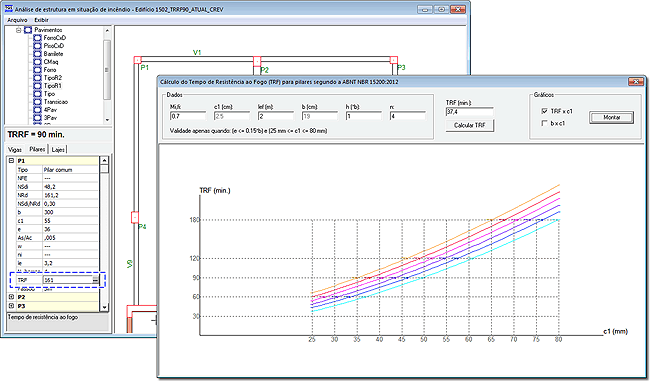
Task: Click the Barrilete floor icon
Action: (x=37, y=54)
